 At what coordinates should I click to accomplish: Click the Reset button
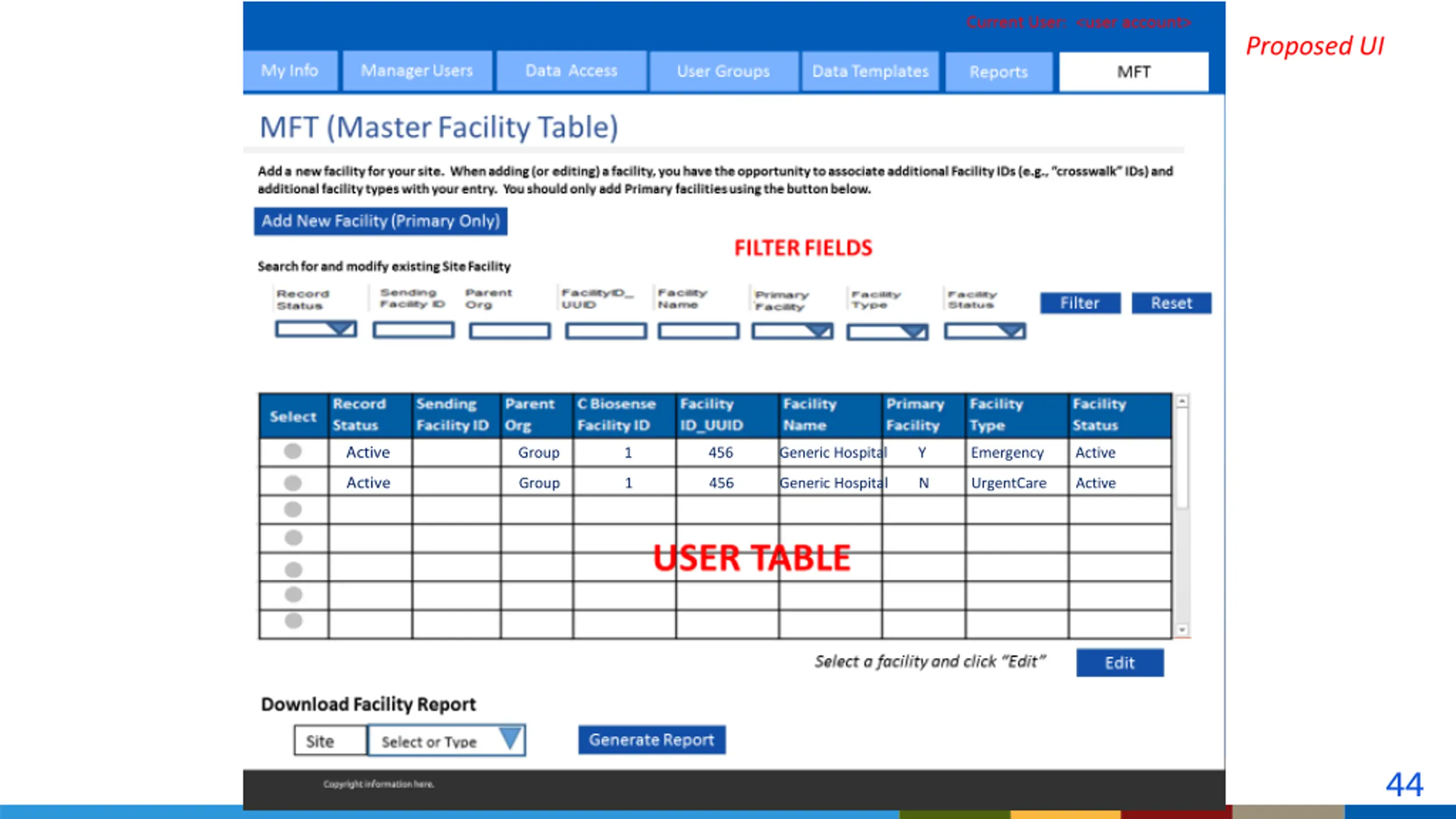[1170, 303]
